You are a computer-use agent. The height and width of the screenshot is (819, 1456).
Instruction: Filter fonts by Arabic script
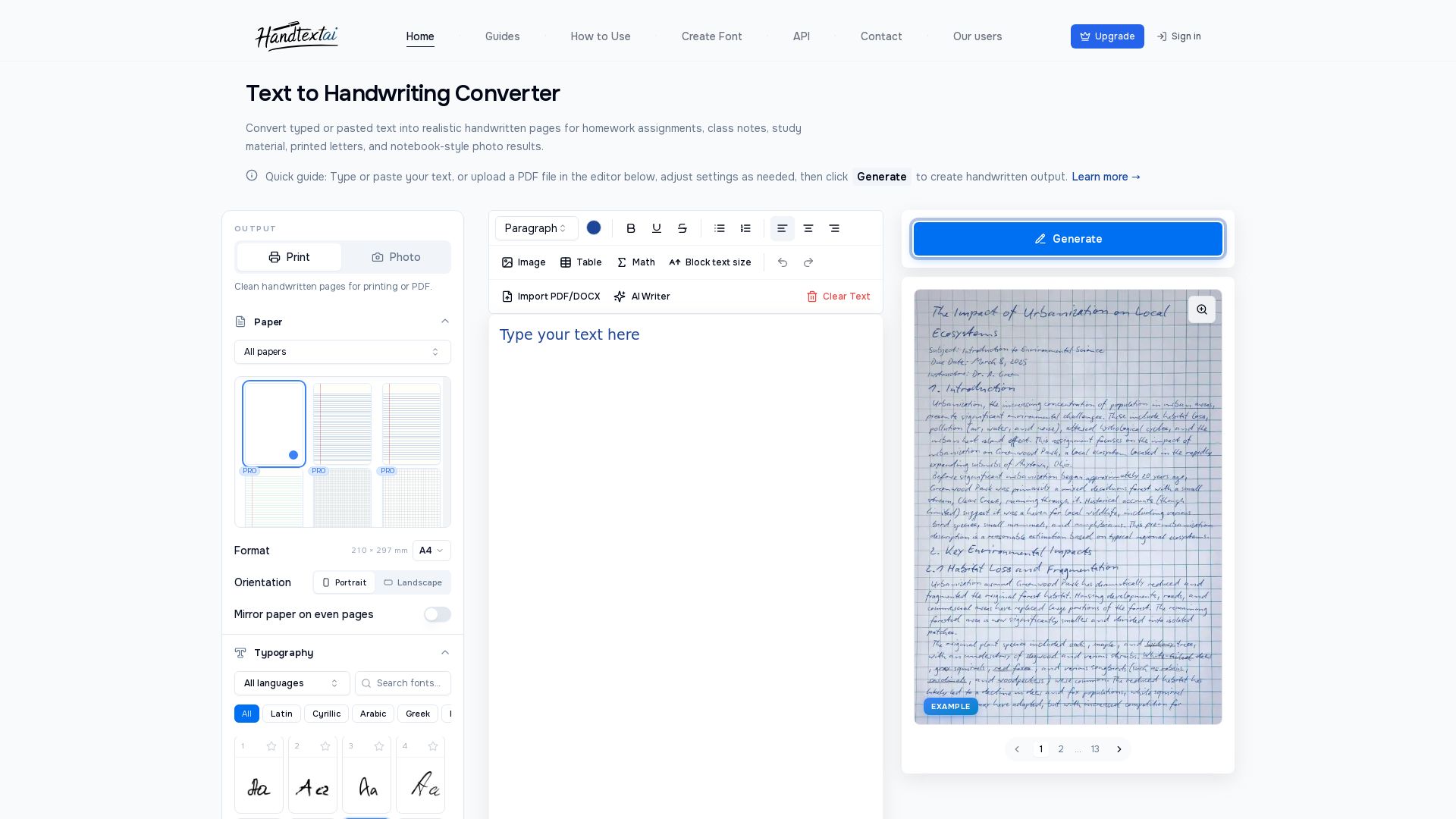[x=373, y=714]
